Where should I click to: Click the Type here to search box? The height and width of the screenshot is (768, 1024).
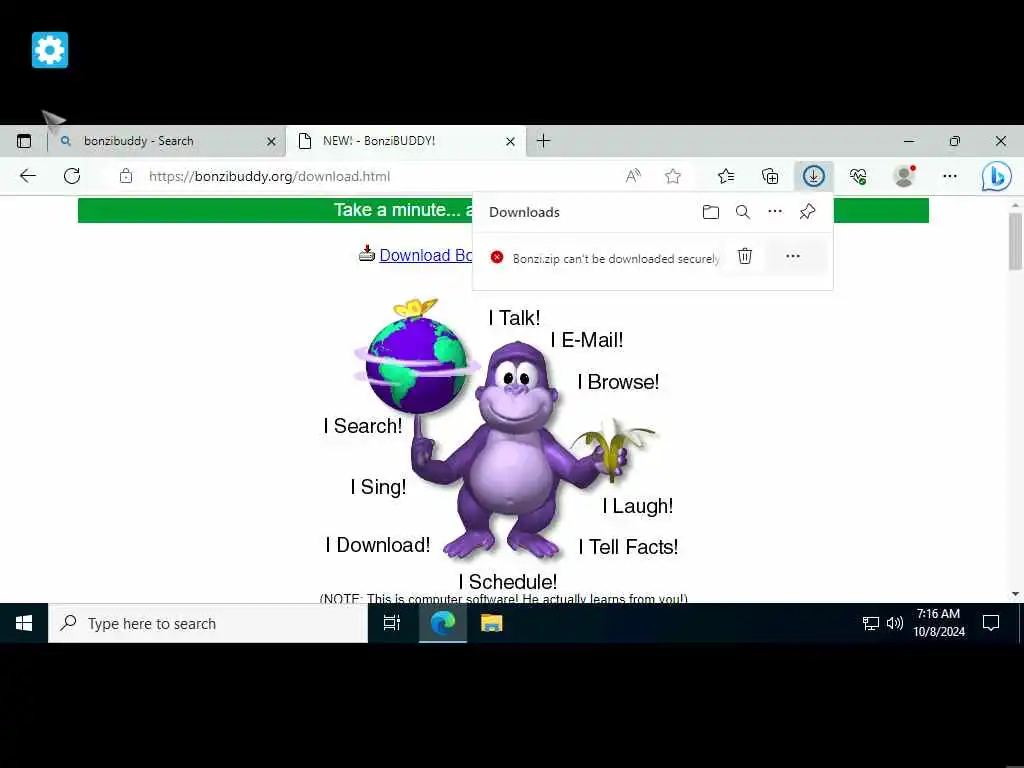[x=208, y=624]
